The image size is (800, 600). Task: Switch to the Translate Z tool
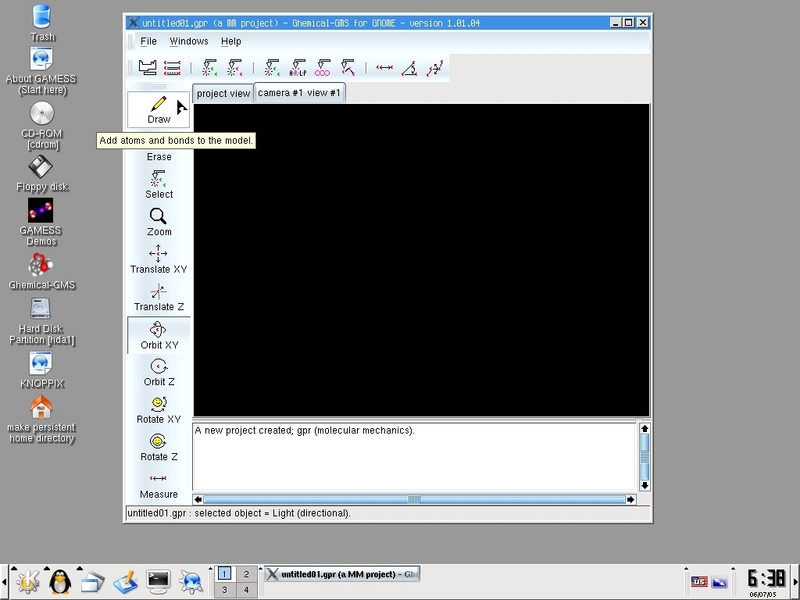click(x=158, y=296)
